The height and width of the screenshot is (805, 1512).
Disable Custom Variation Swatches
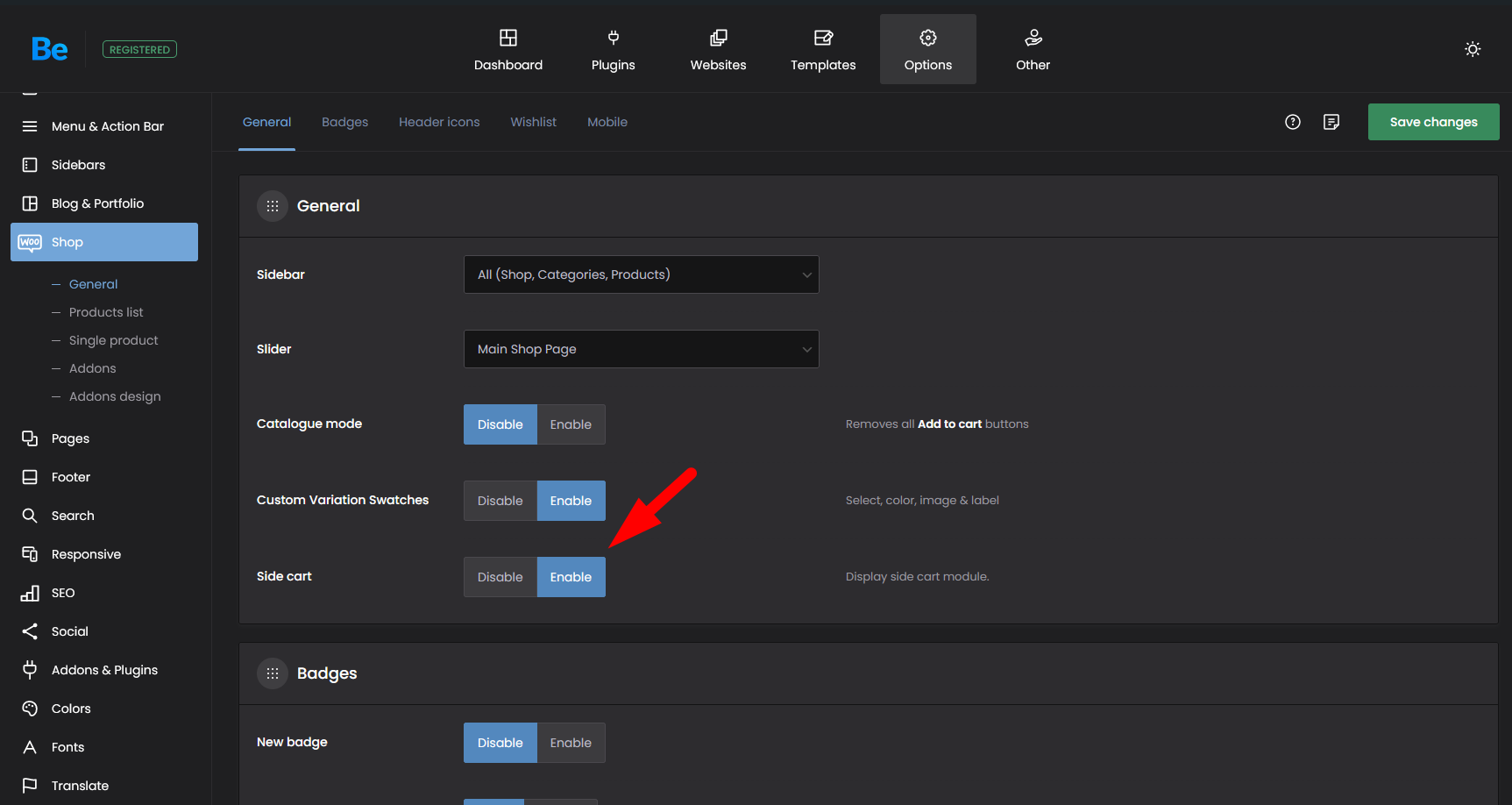(x=500, y=501)
